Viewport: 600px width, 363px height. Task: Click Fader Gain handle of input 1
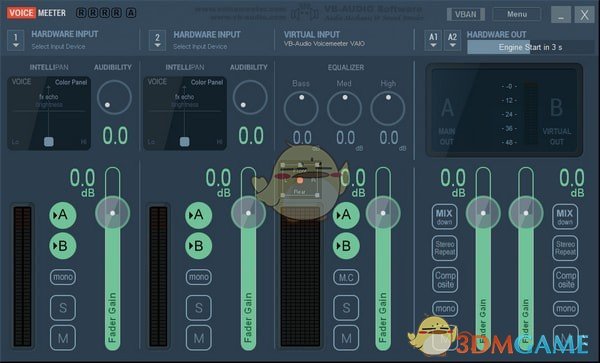click(x=112, y=213)
